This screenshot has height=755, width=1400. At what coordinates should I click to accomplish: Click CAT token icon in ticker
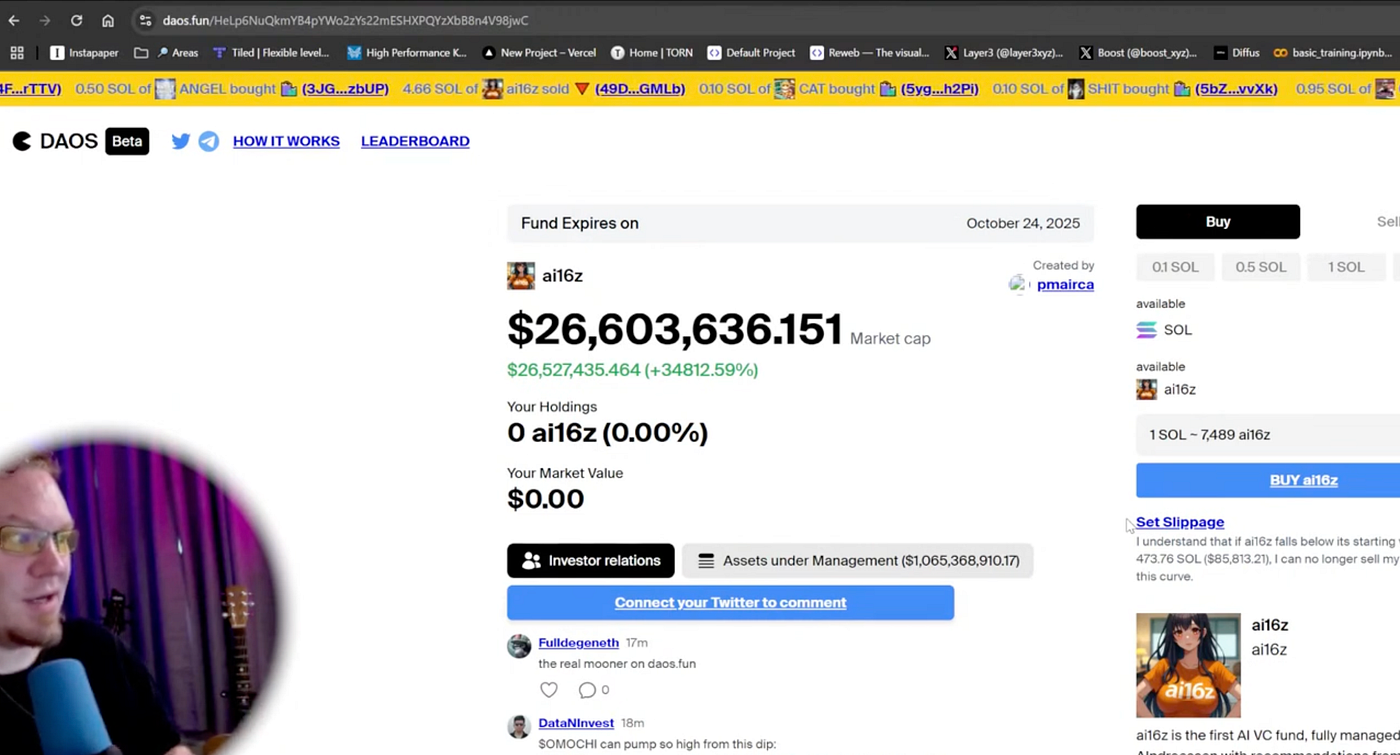click(785, 89)
